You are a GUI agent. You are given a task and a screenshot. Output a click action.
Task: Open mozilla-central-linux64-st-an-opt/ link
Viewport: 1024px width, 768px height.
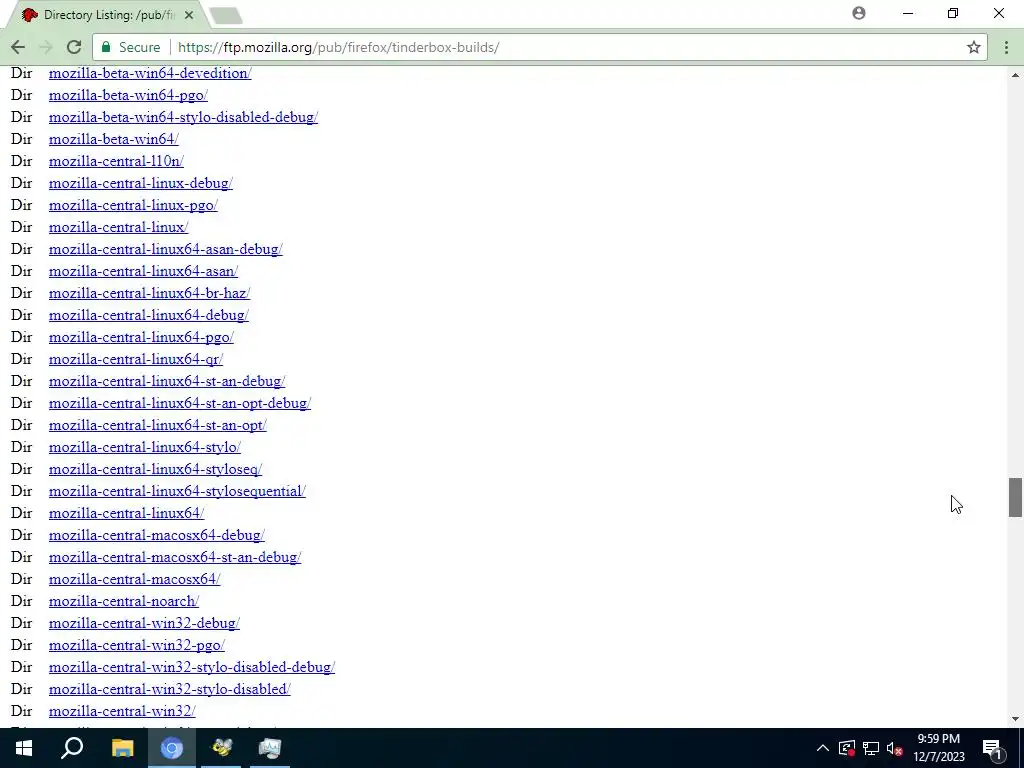click(x=158, y=425)
